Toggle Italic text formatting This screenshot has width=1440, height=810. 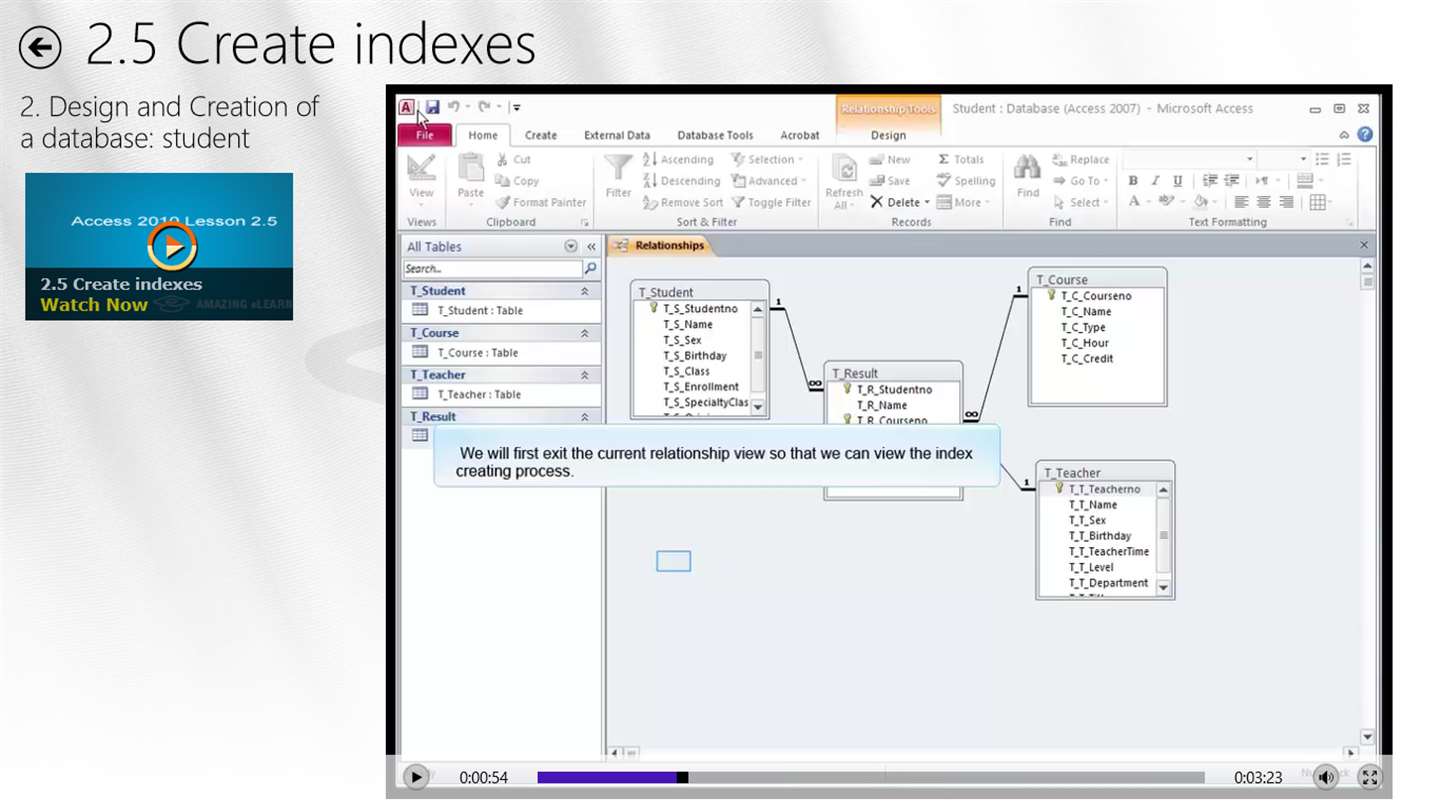pyautogui.click(x=1155, y=181)
